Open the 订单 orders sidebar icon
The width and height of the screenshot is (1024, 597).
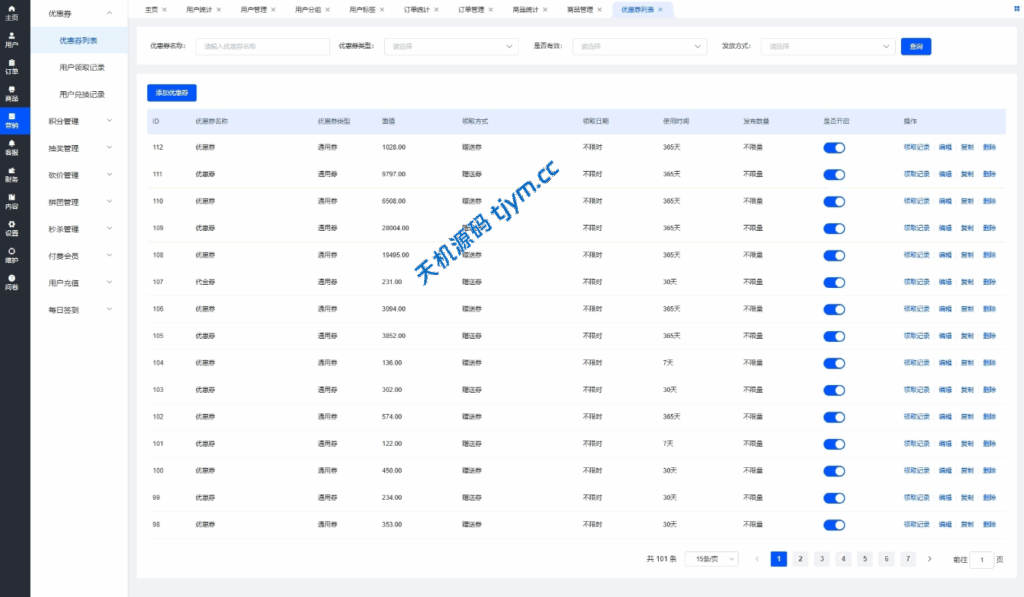click(x=12, y=66)
